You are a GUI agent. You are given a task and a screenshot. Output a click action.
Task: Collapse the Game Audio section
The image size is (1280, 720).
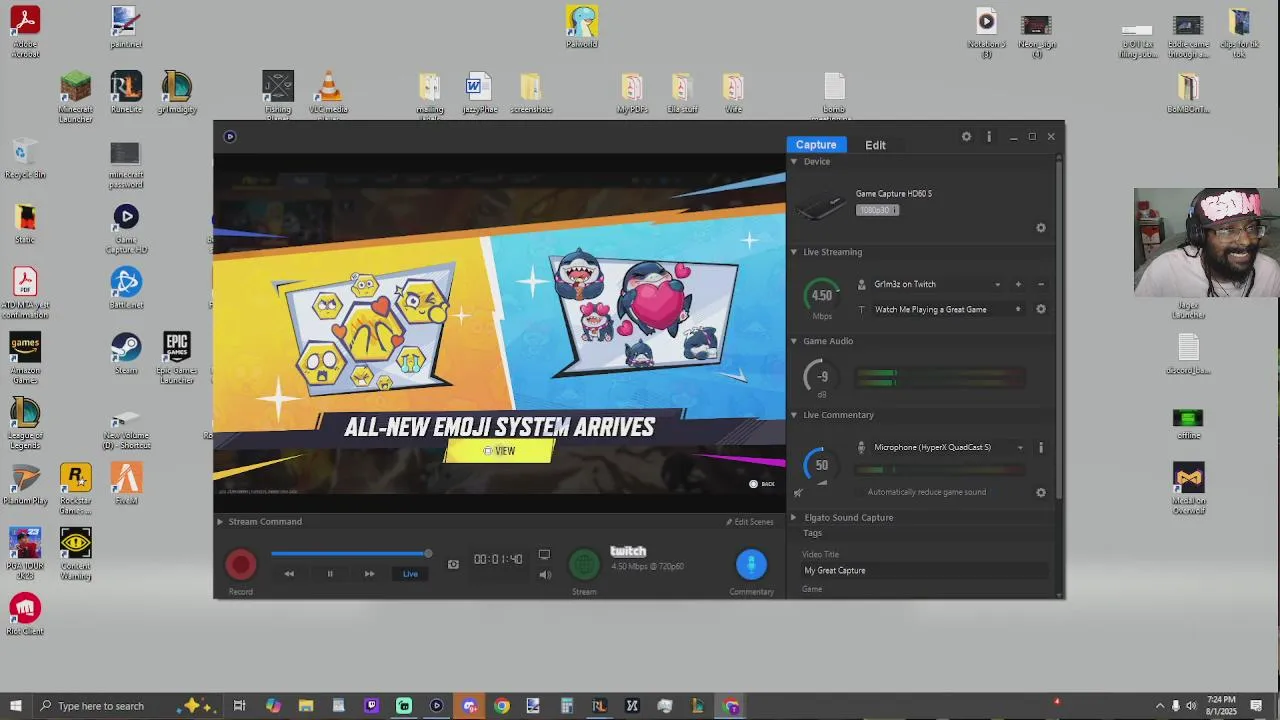(794, 341)
